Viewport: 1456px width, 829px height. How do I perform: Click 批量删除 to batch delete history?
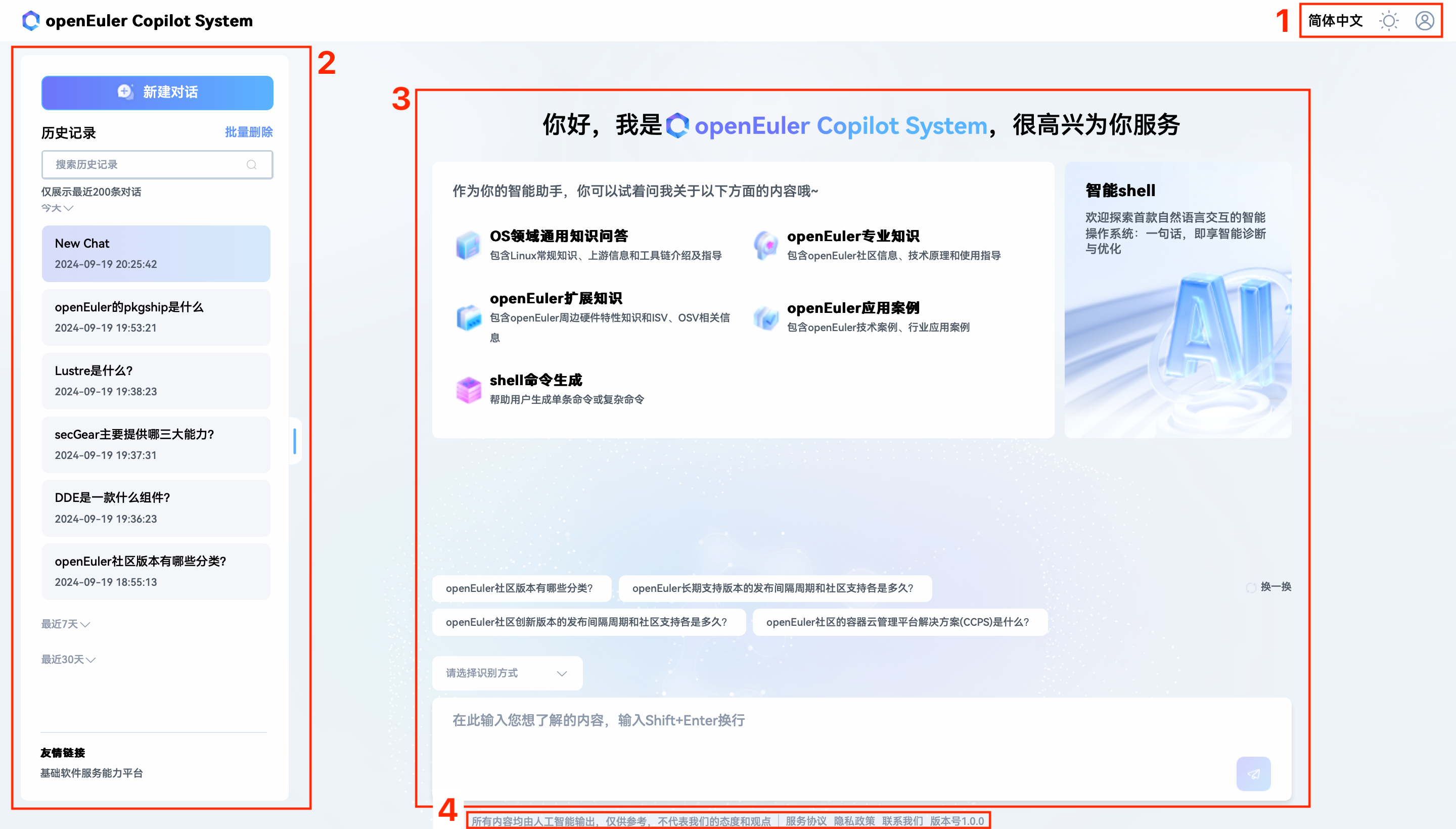point(249,132)
